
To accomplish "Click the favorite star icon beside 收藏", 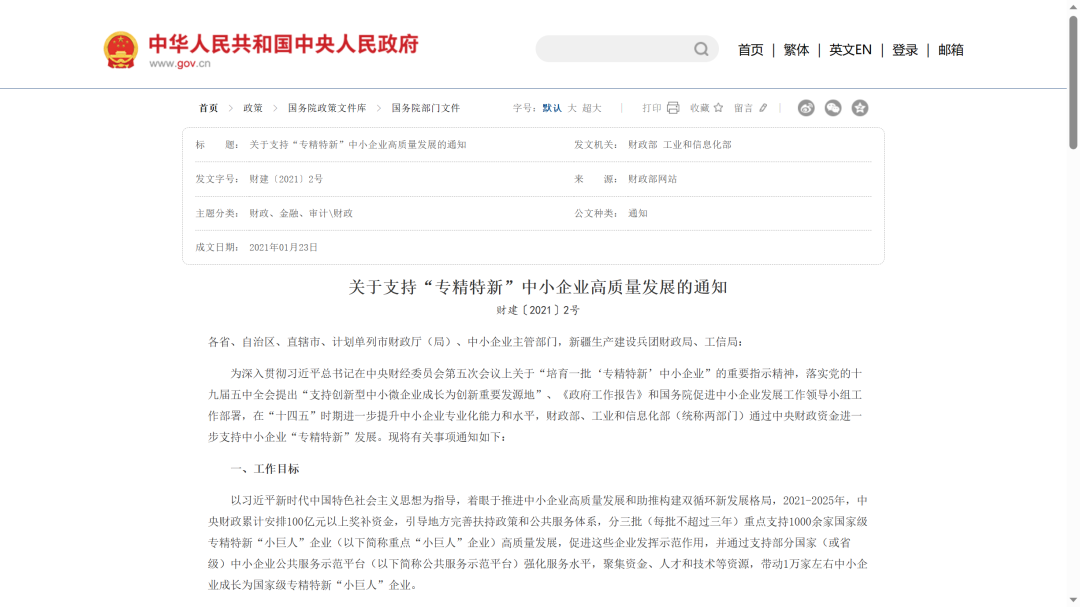I will coord(718,108).
